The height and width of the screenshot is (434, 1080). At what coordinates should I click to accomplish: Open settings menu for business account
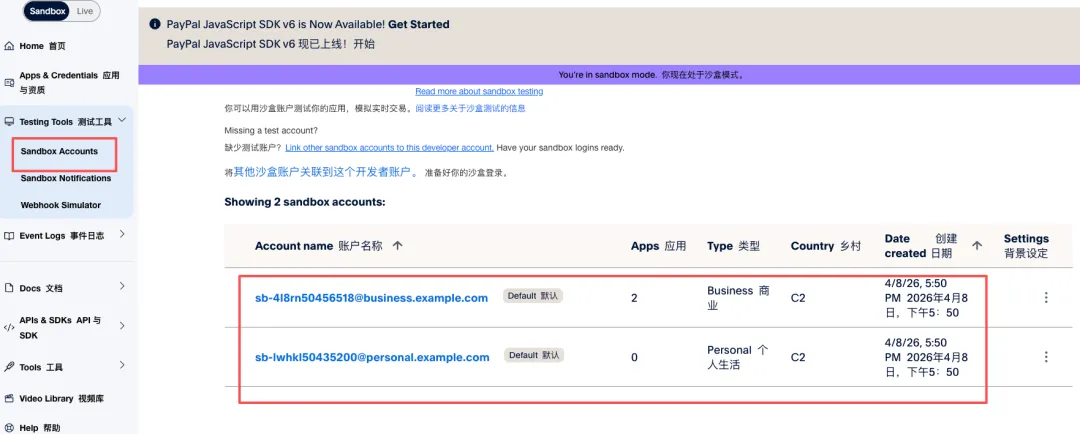click(1046, 298)
